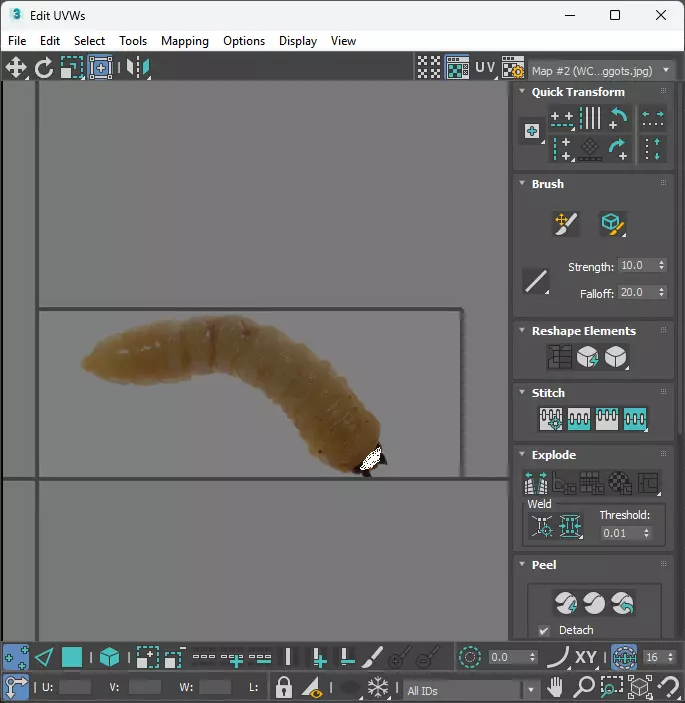Enable Polygon sub-object mode
Viewport: 685px width, 703px height.
[72, 657]
